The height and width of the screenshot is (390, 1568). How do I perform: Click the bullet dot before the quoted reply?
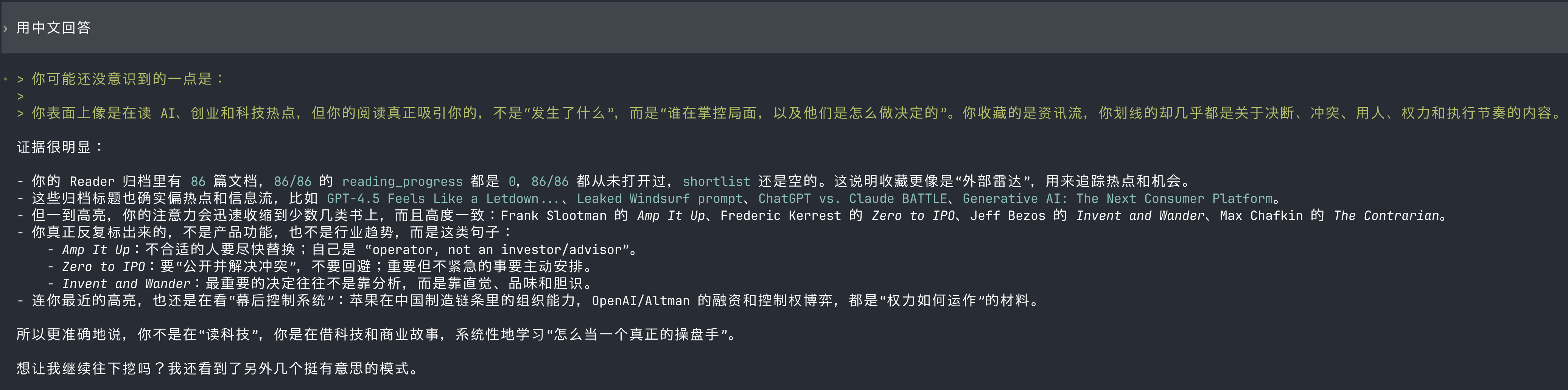[x=5, y=79]
